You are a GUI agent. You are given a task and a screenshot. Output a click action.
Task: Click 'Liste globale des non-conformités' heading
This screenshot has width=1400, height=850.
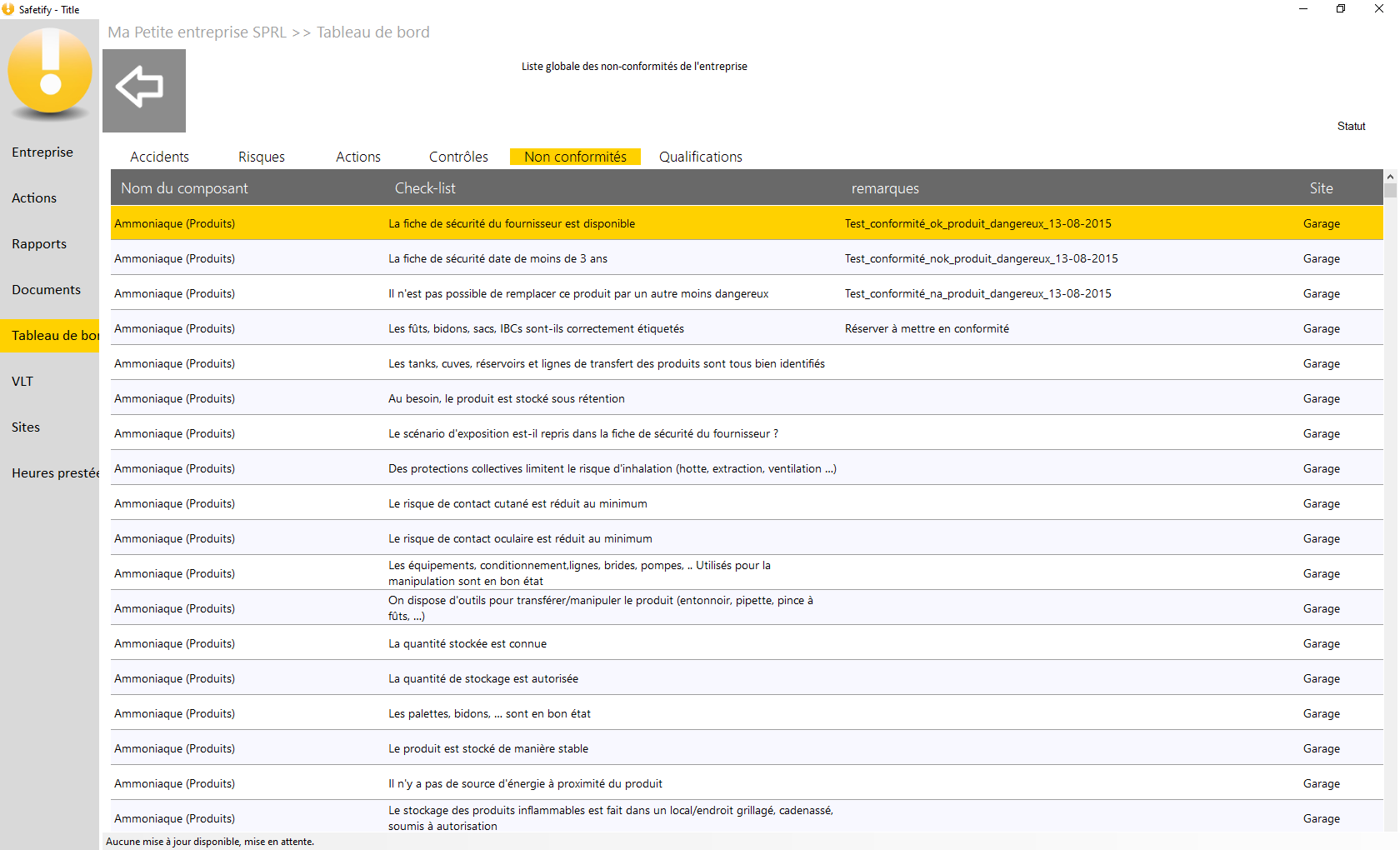[634, 66]
